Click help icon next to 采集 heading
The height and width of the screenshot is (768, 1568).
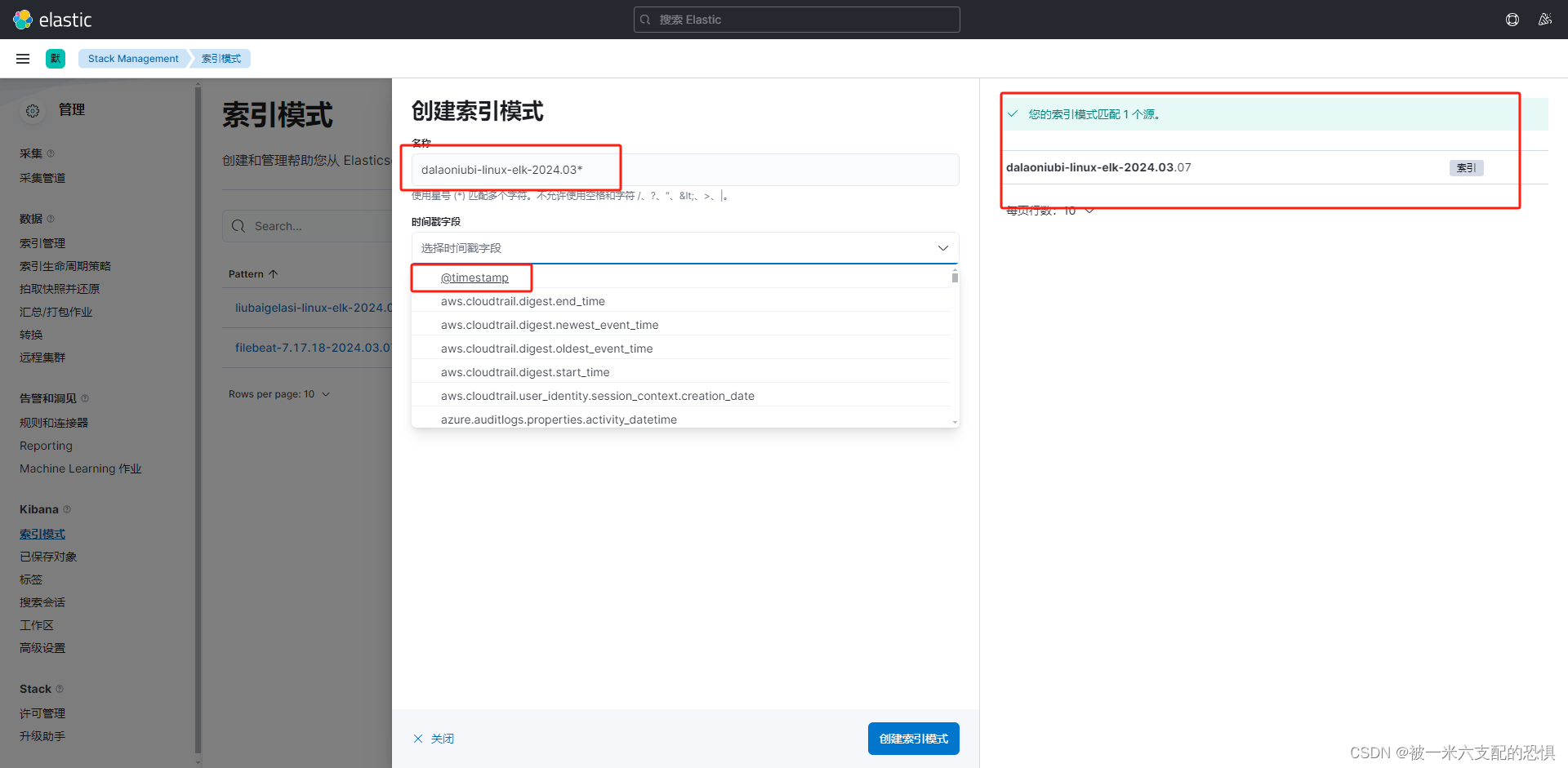tap(51, 153)
